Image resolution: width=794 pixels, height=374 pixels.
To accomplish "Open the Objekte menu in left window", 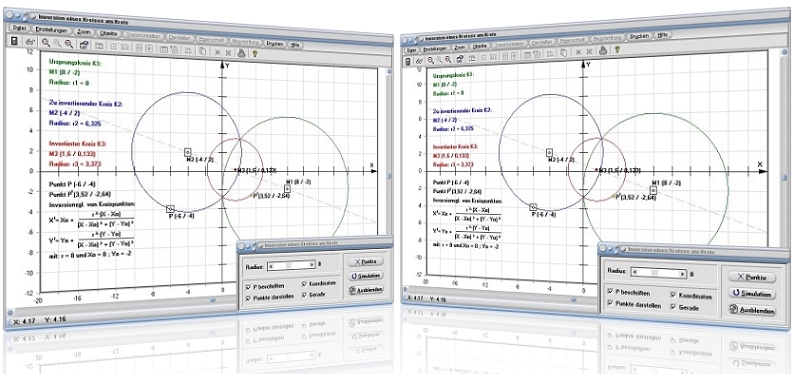I will tap(109, 34).
